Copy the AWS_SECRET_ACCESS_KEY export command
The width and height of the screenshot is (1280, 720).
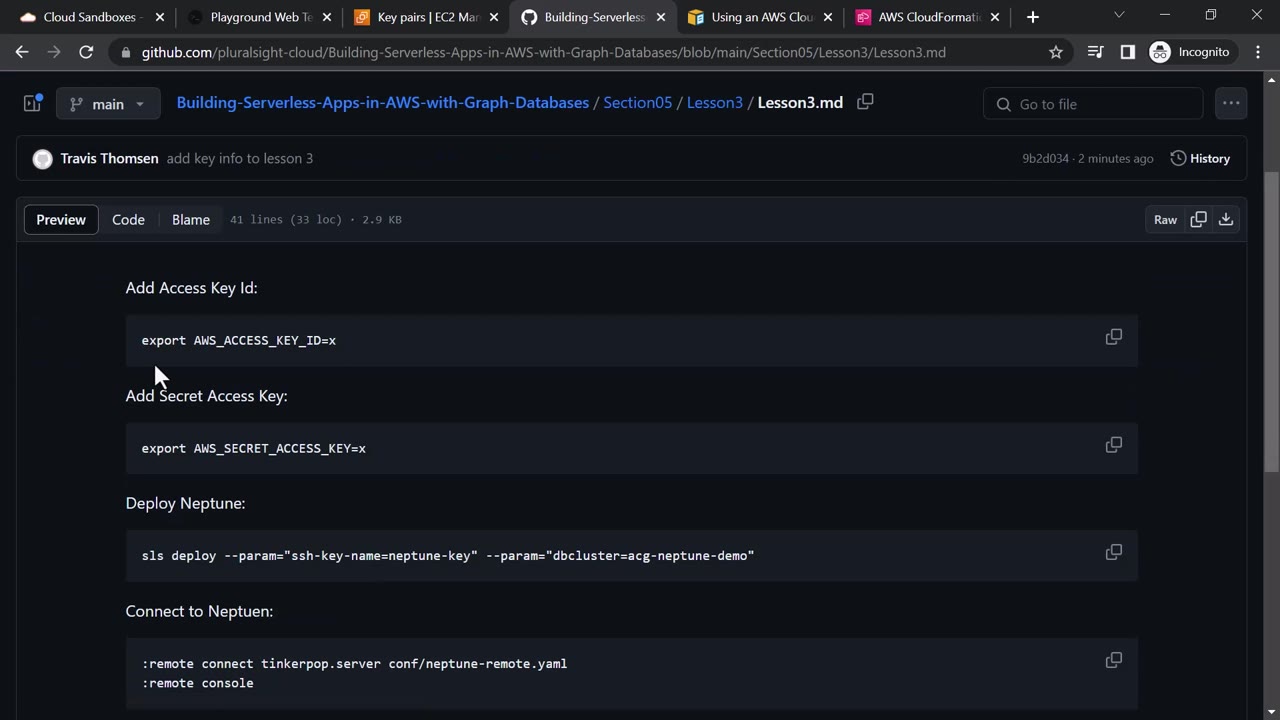[x=1113, y=445]
